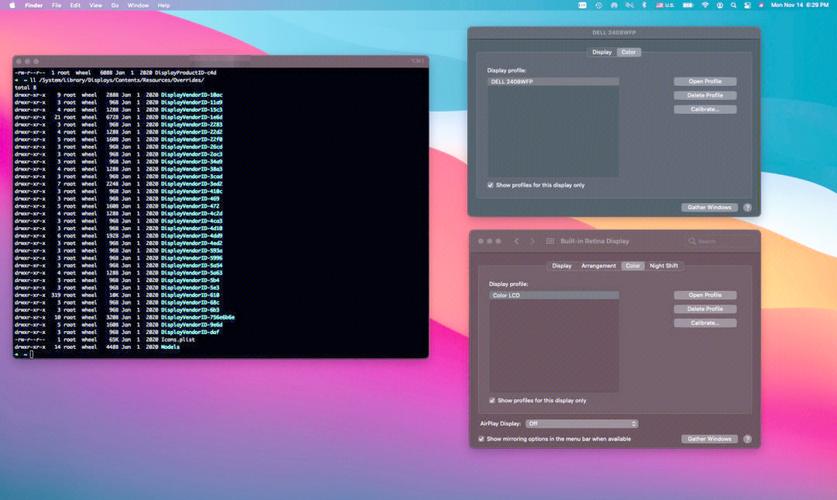Switch to the Night Shift tab
This screenshot has height=500, width=837.
(x=663, y=266)
